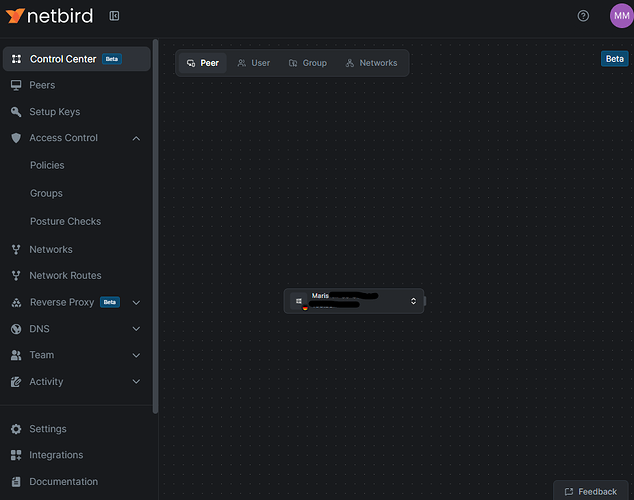
Task: Click the Windows OS icon on peer node
Action: [299, 301]
